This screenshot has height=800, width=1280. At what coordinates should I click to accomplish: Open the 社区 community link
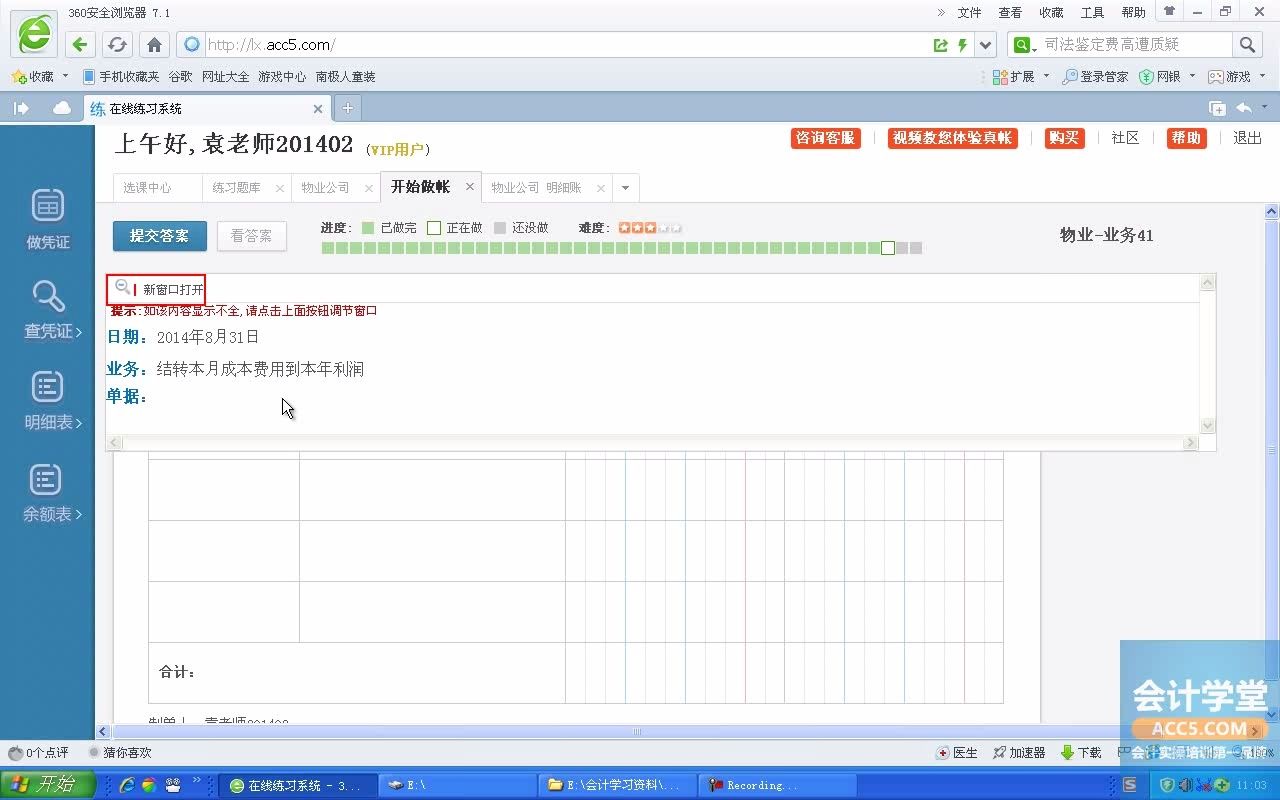point(1125,138)
